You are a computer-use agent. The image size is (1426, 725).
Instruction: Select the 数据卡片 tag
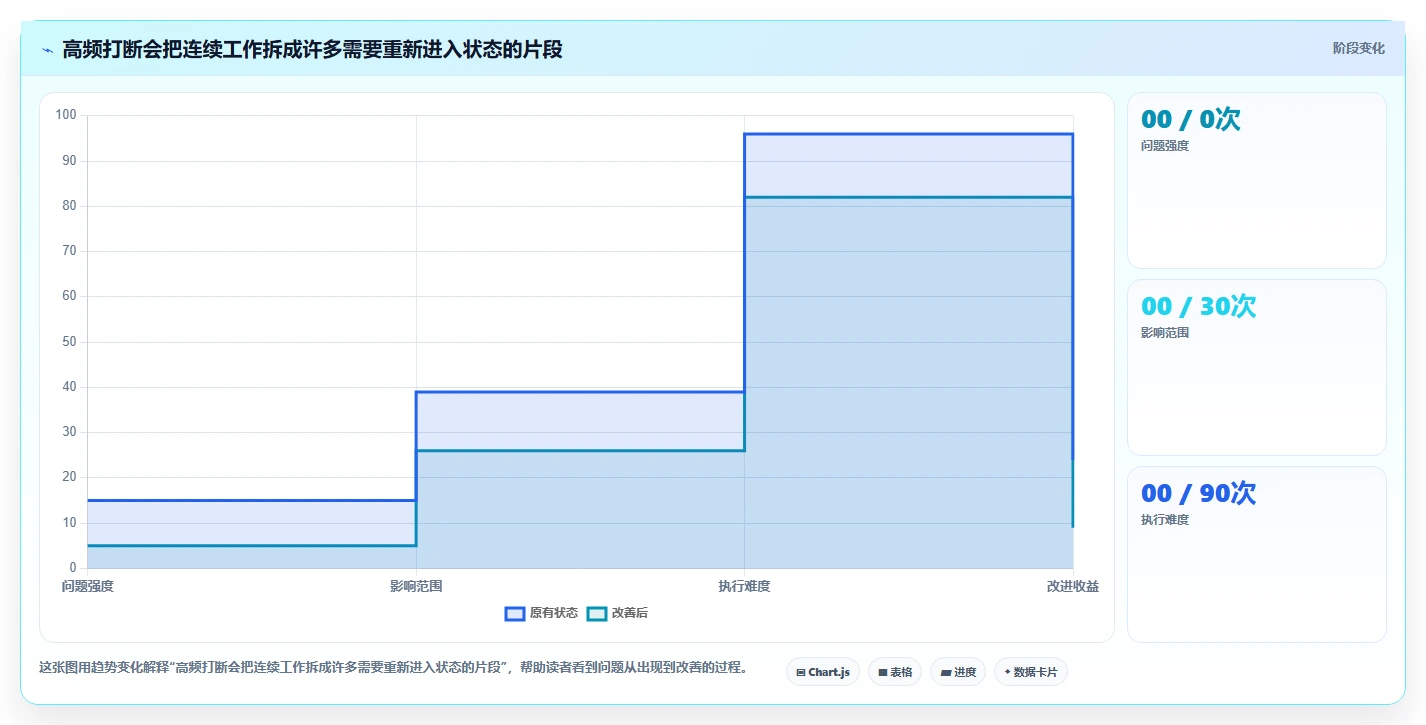point(1031,672)
